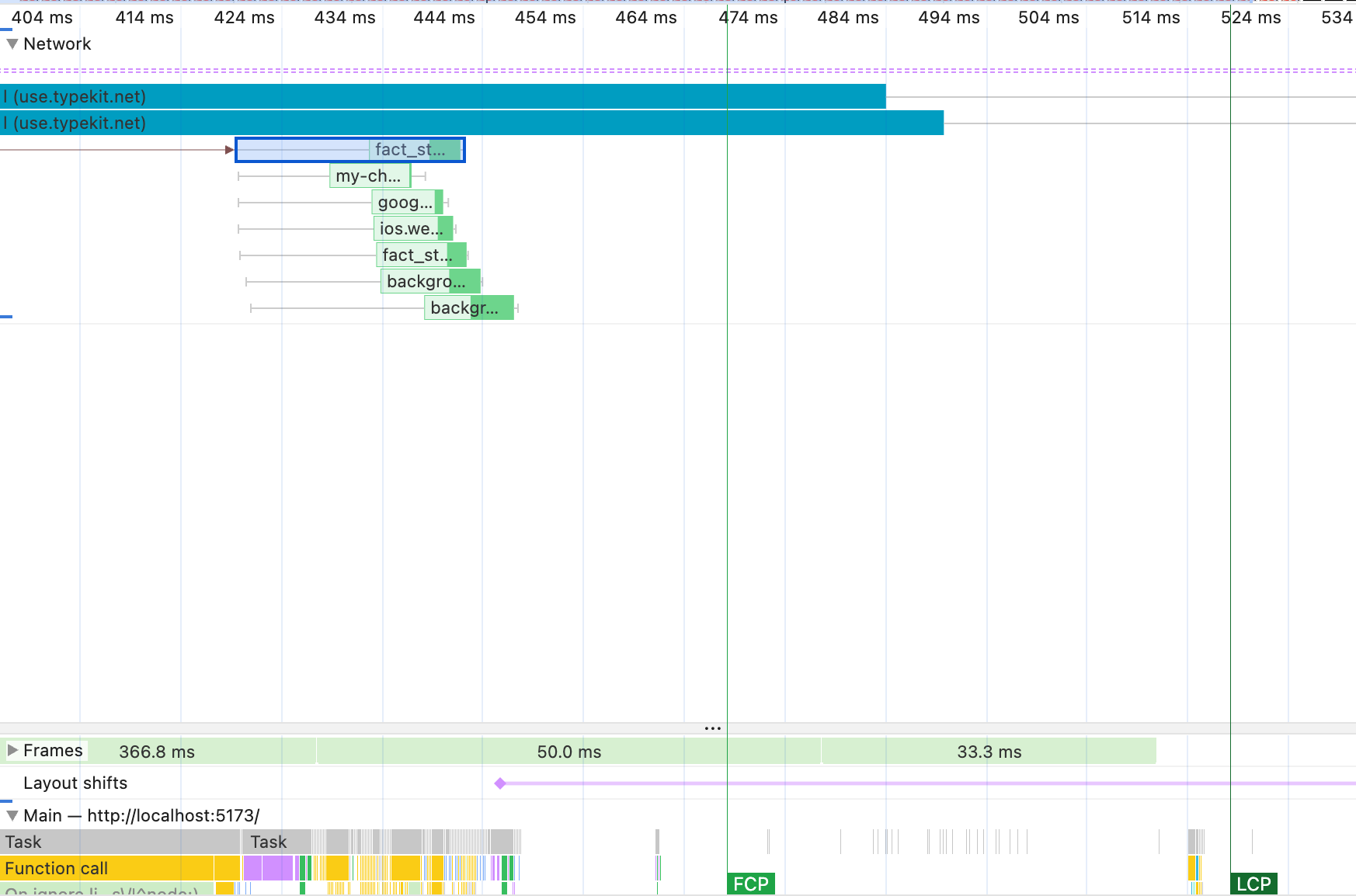Select the bottom backgr... request bar

[x=468, y=308]
